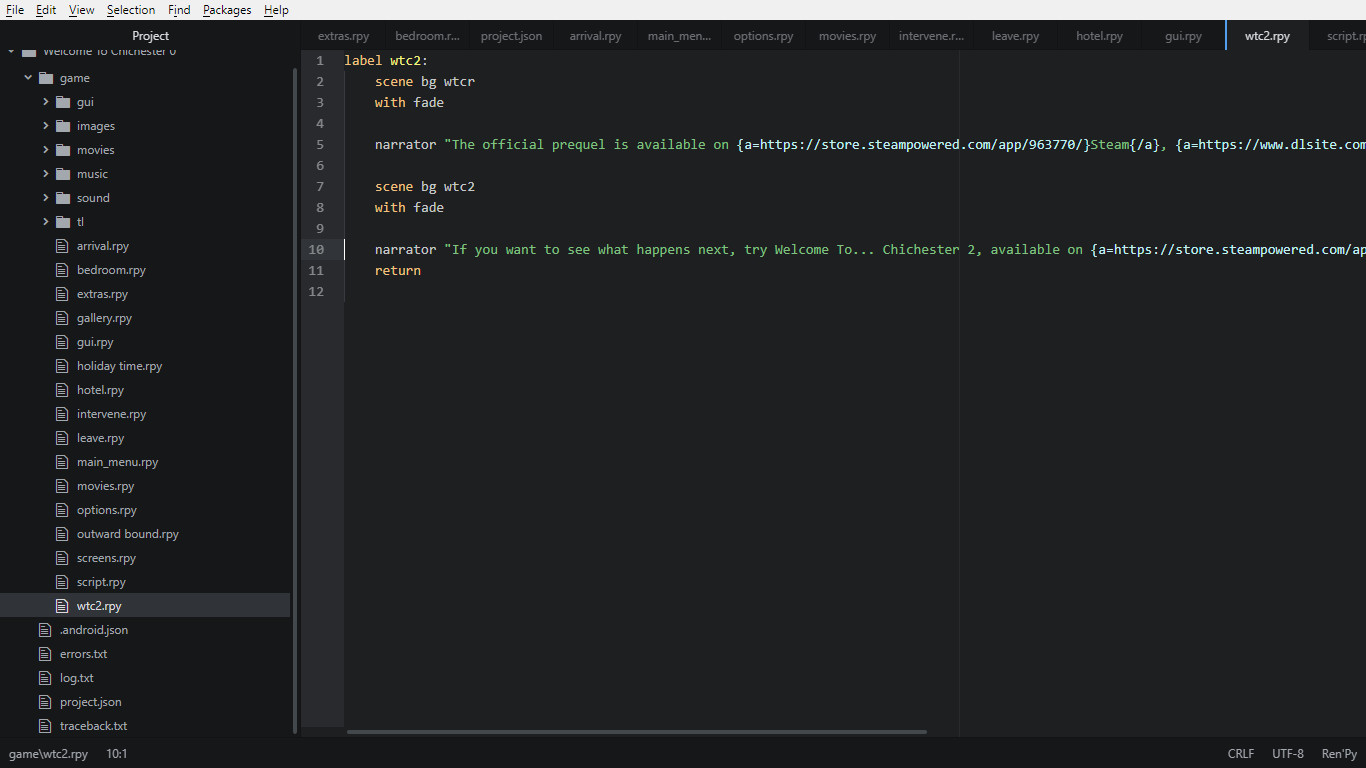Switch to the hotel.rpy tab
Screen dimensions: 1366x768
coord(1099,35)
